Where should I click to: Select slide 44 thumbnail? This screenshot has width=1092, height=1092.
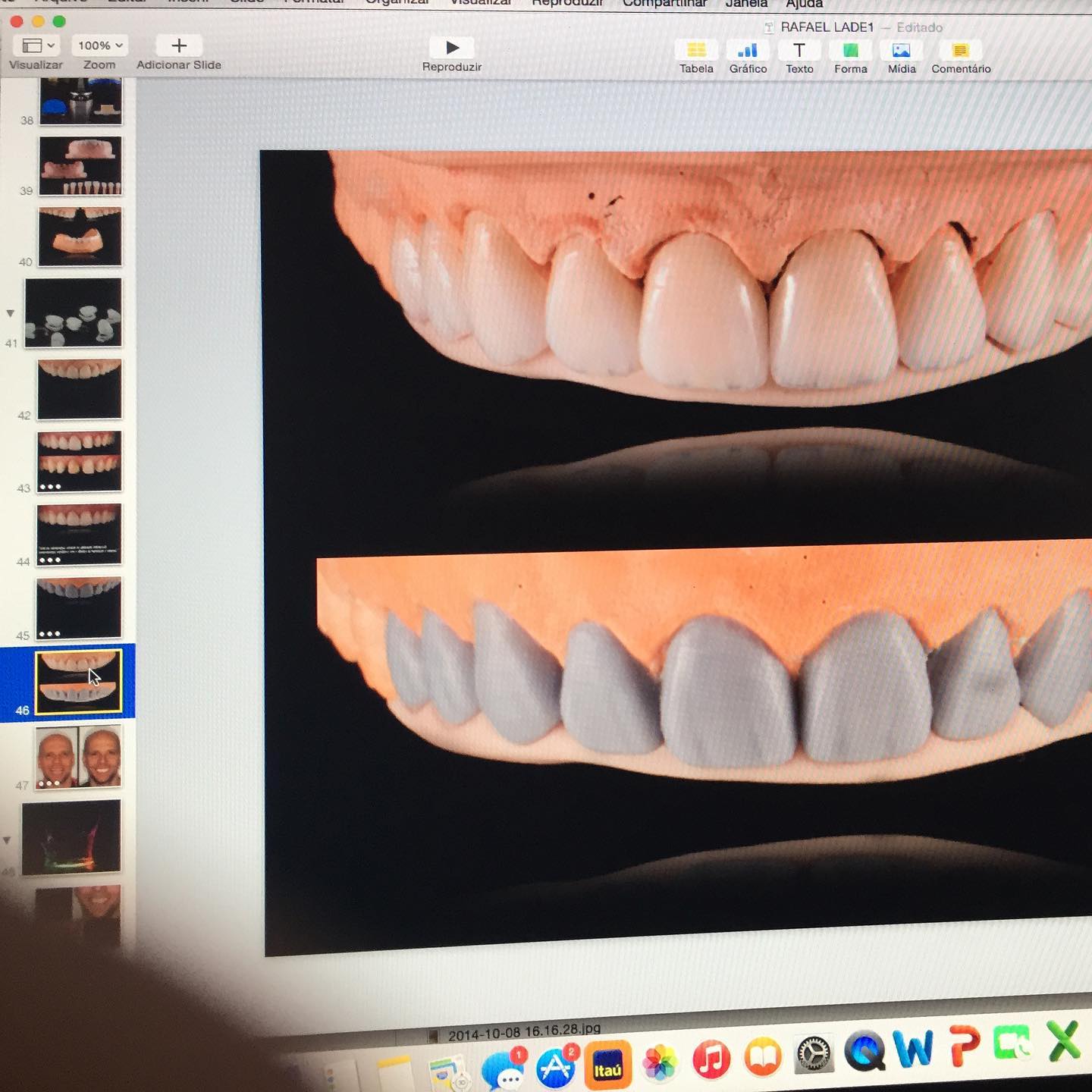(x=78, y=535)
